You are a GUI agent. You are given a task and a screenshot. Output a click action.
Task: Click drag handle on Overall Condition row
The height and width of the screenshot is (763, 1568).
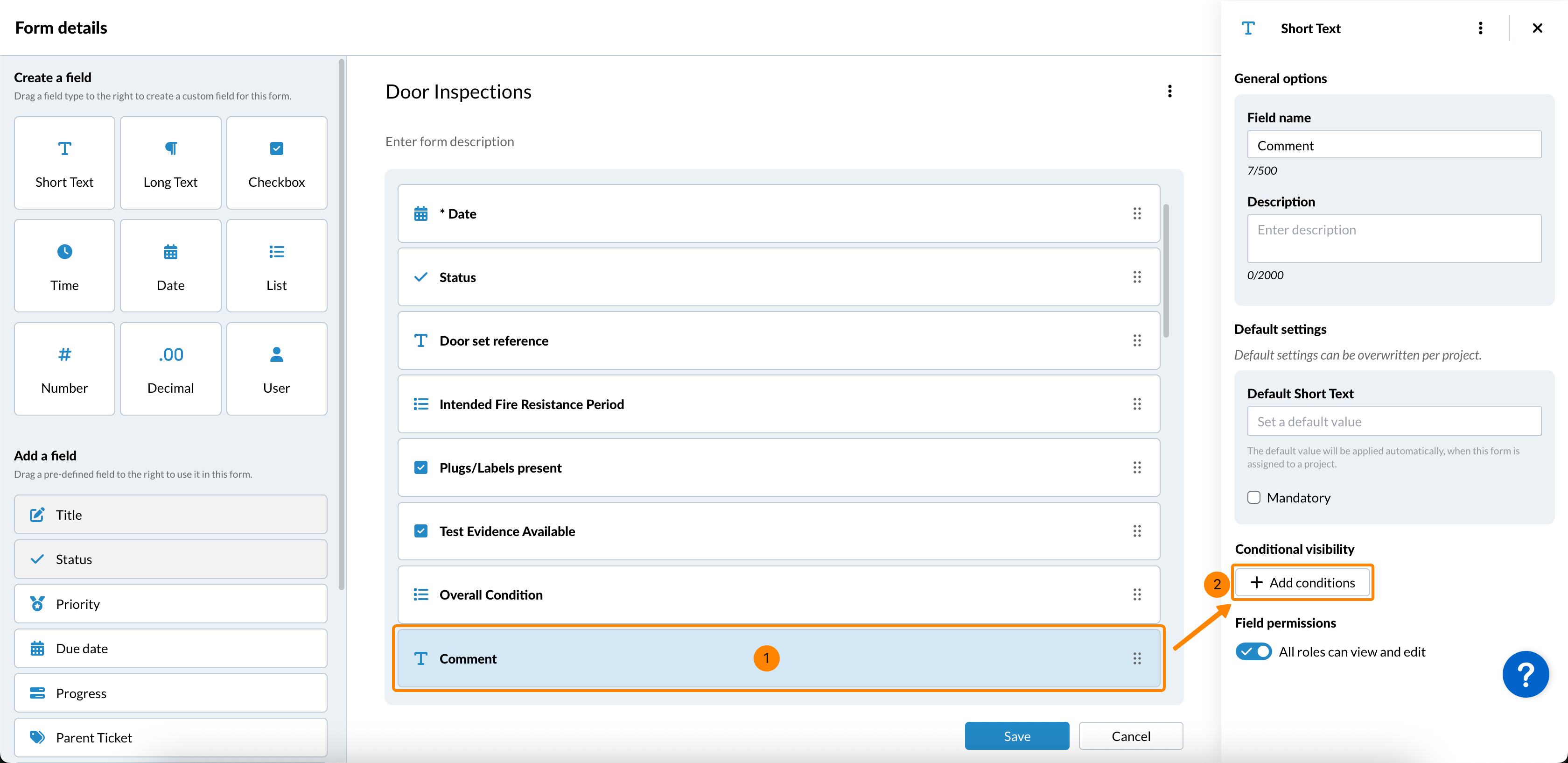click(1136, 595)
